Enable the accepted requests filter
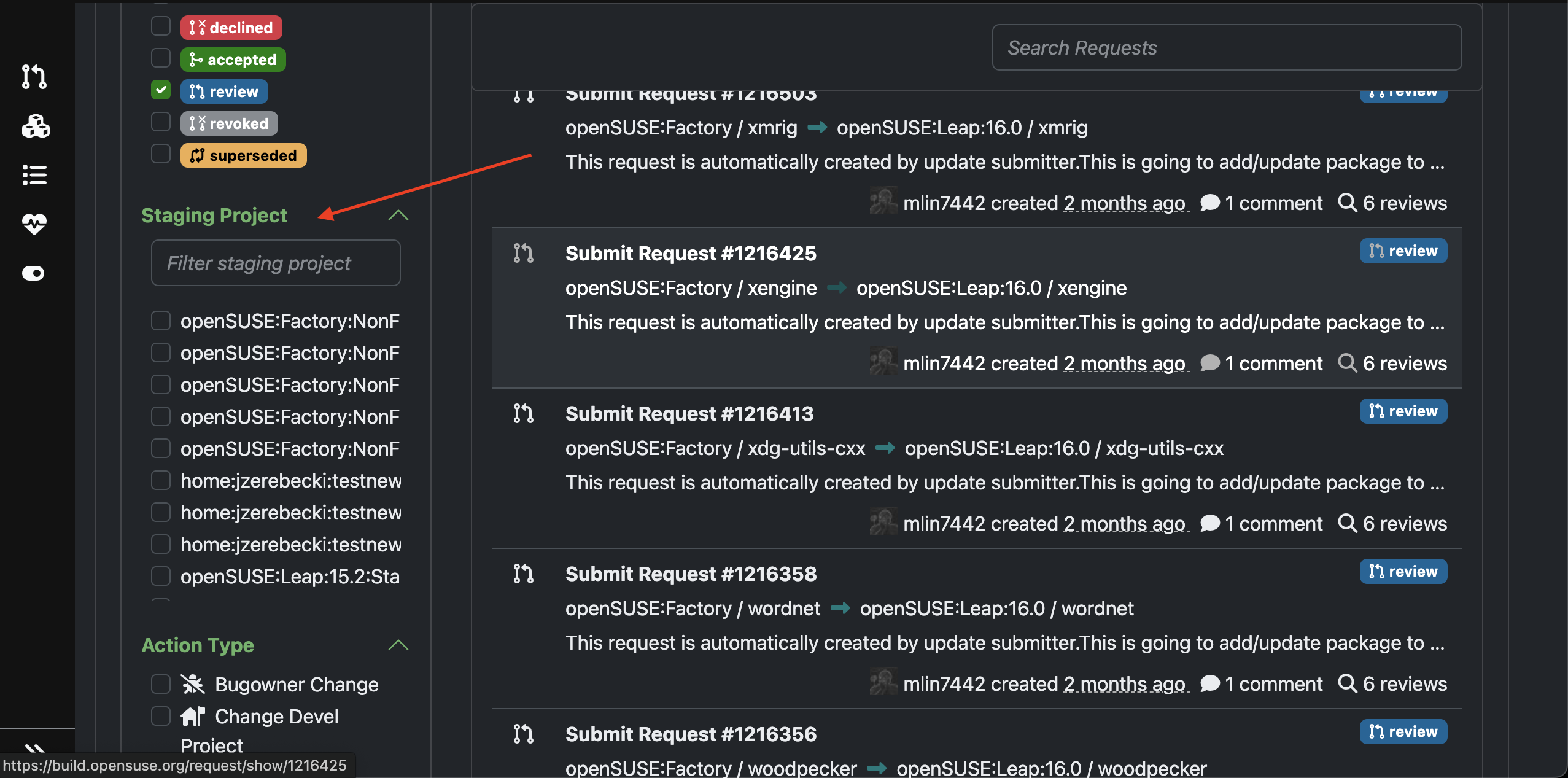The height and width of the screenshot is (778, 1568). tap(160, 57)
